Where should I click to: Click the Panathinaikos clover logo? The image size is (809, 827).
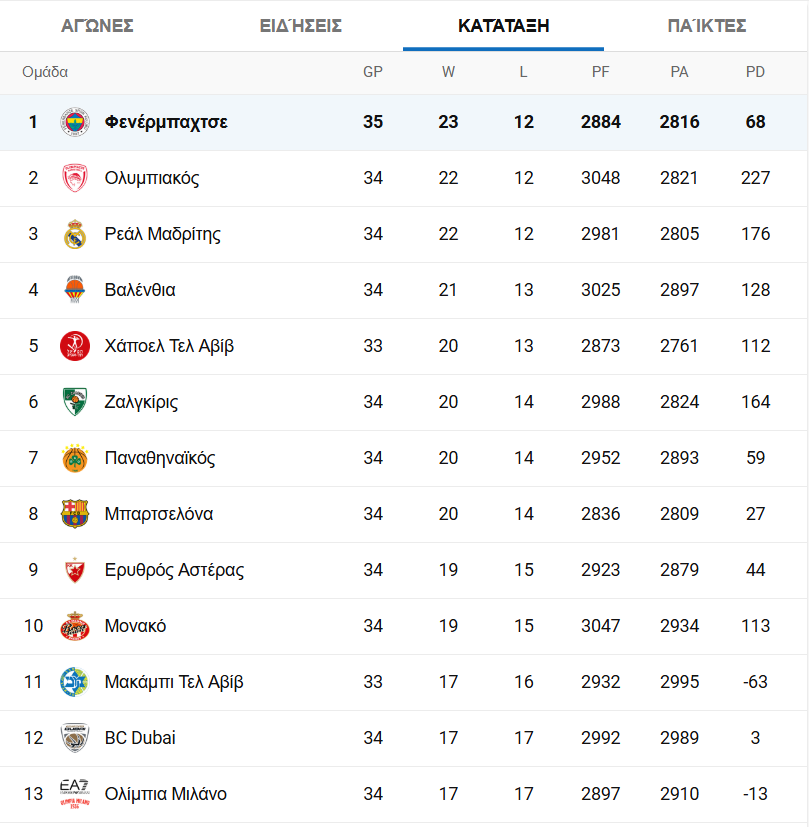tap(75, 458)
